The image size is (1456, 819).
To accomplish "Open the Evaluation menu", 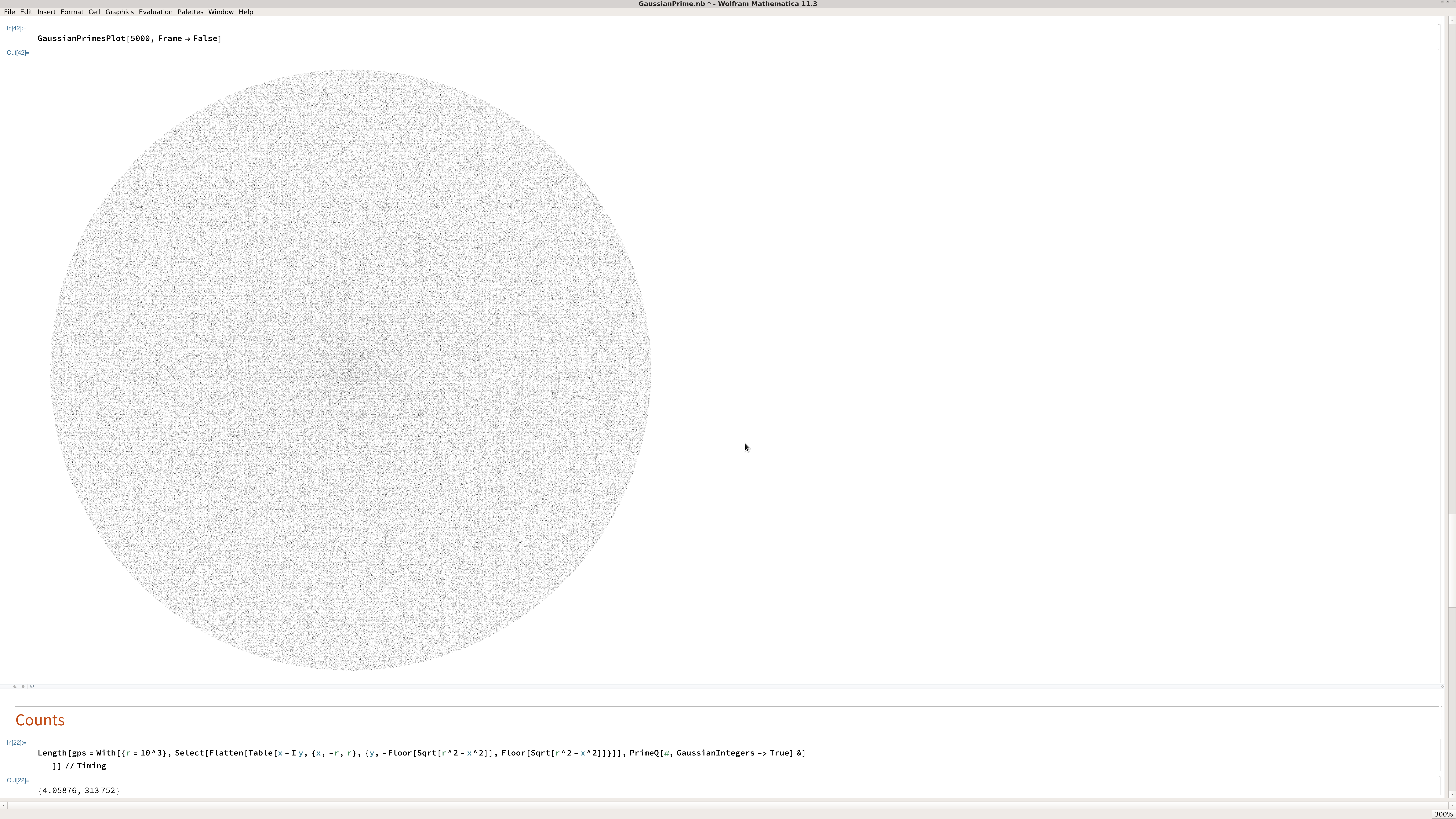I will (155, 12).
